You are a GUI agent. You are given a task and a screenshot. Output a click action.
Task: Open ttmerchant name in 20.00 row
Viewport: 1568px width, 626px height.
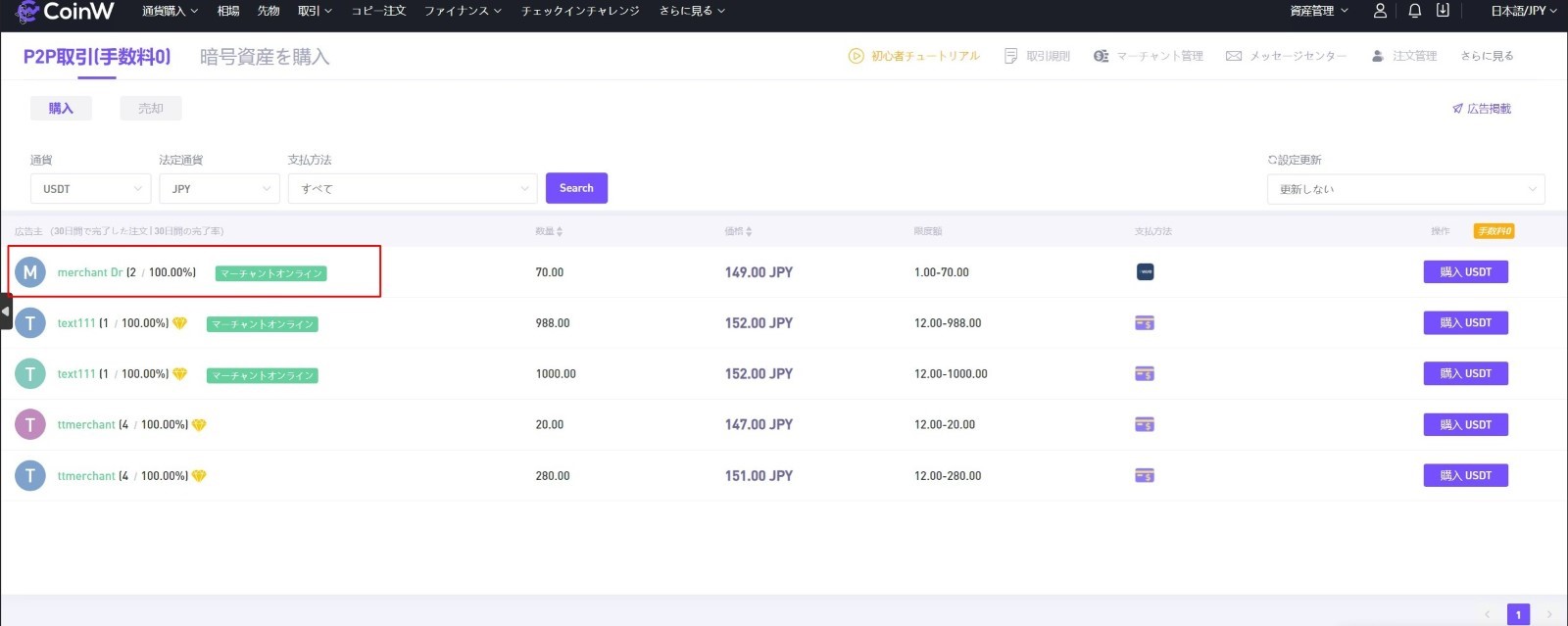86,425
